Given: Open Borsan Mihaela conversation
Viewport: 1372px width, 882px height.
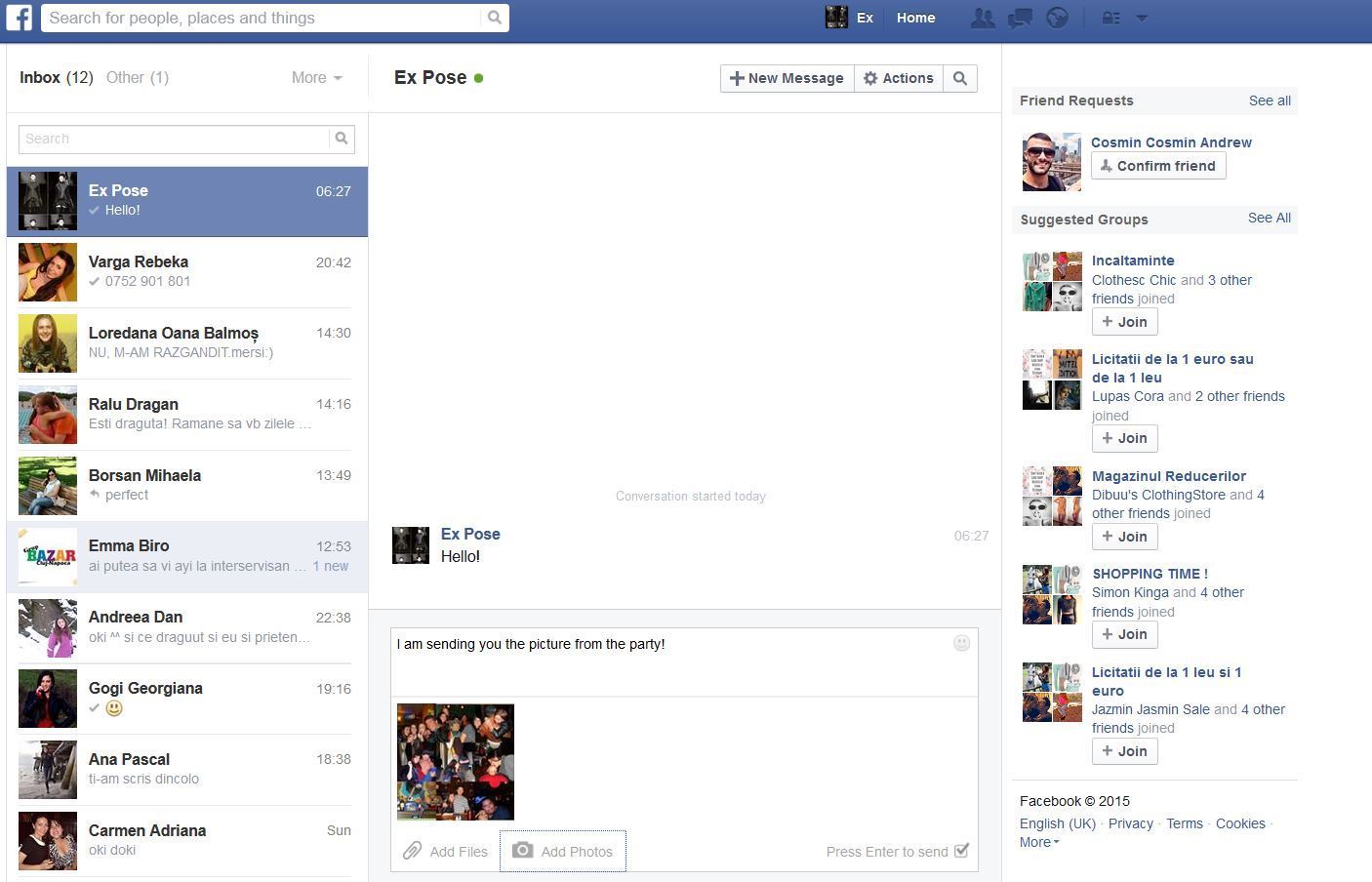Looking at the screenshot, I should (187, 486).
